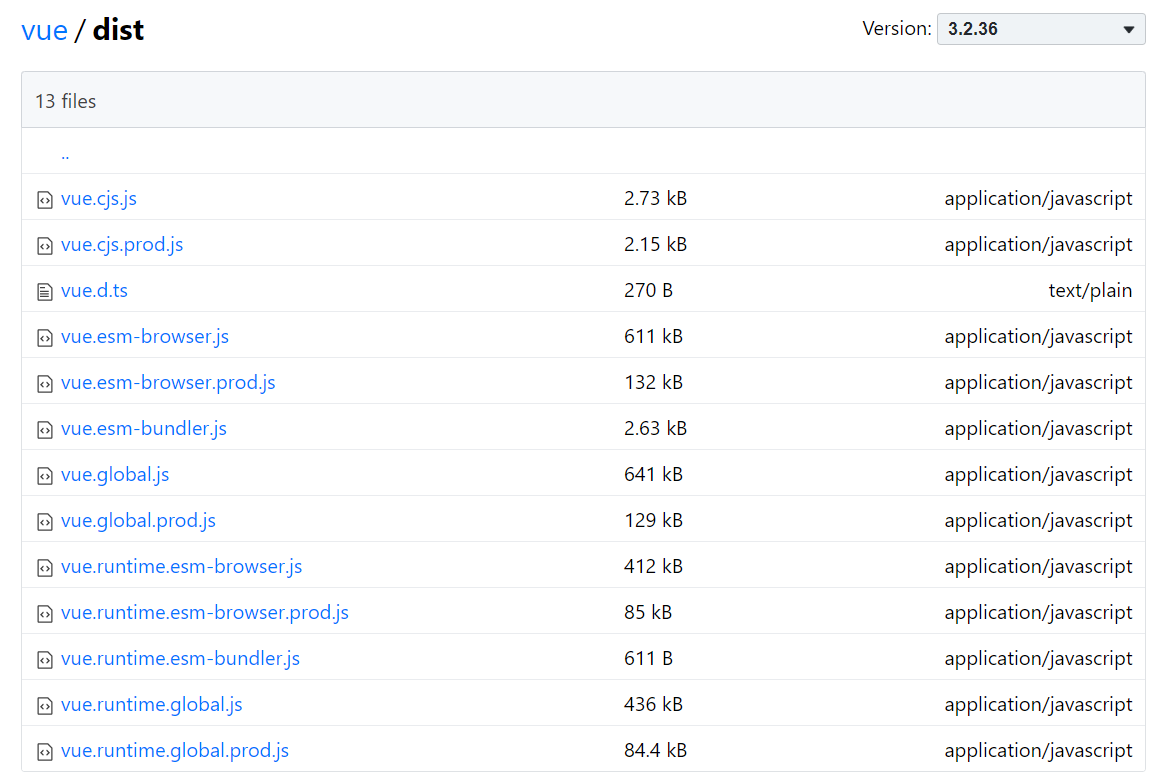
Task: Click the '13 files' header text
Action: [x=65, y=101]
